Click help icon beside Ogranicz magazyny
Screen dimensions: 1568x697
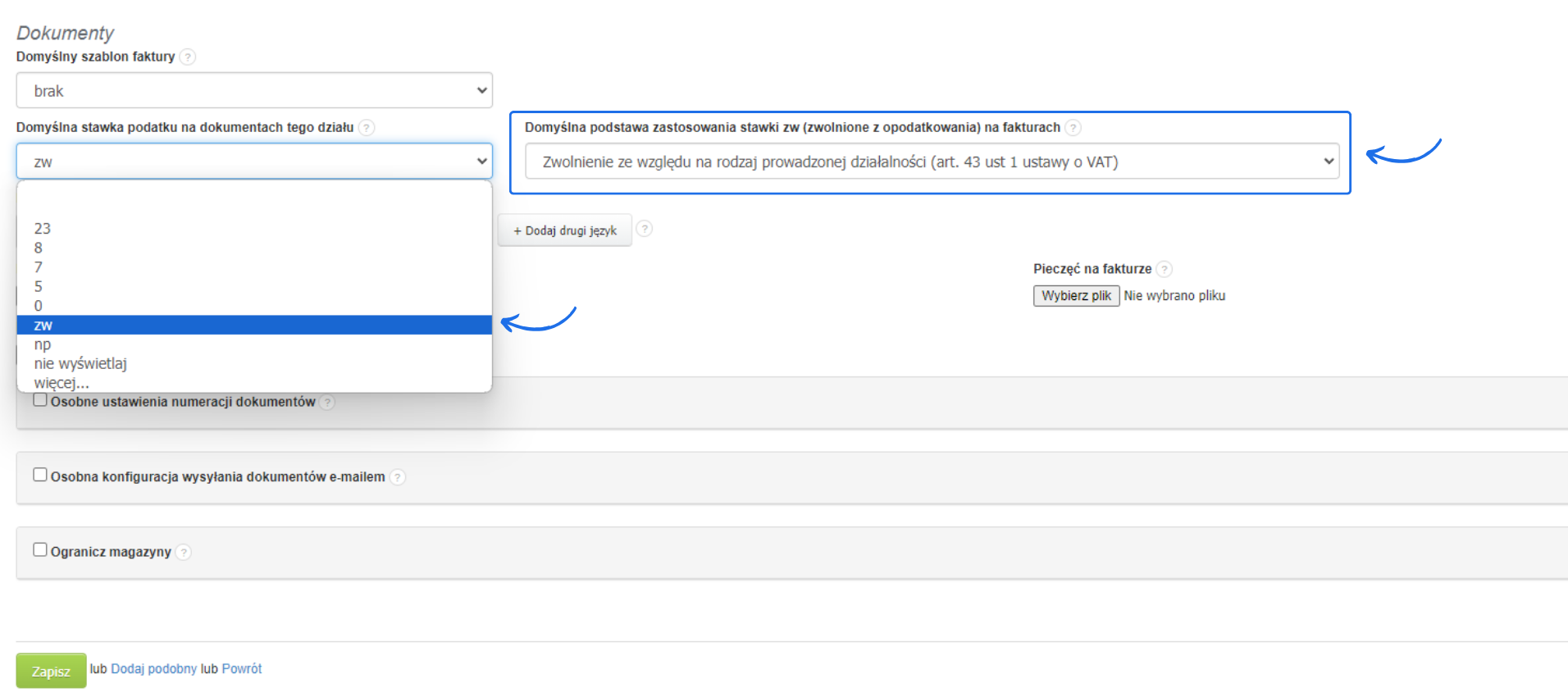(184, 552)
